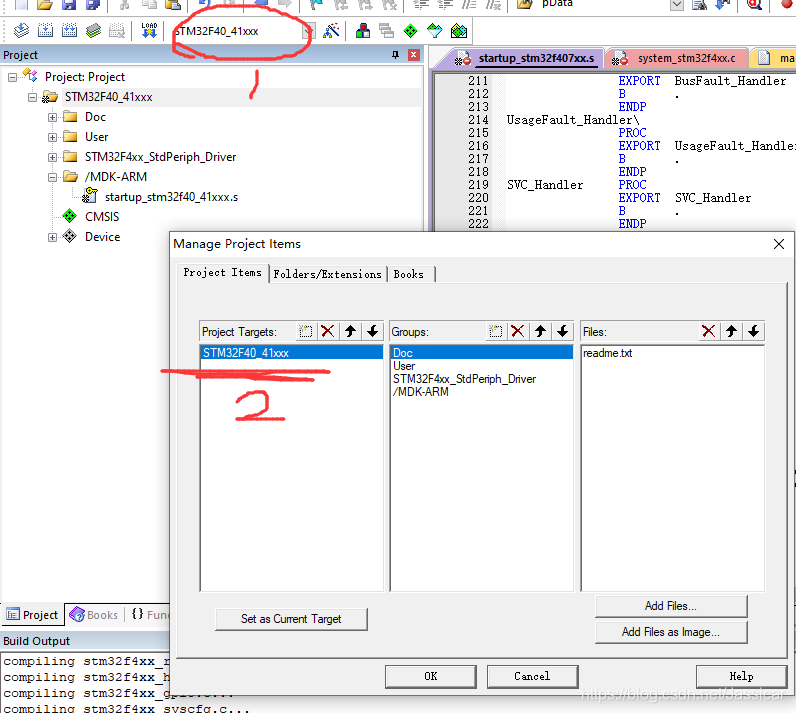
Task: Move Group down arrow
Action: [562, 331]
